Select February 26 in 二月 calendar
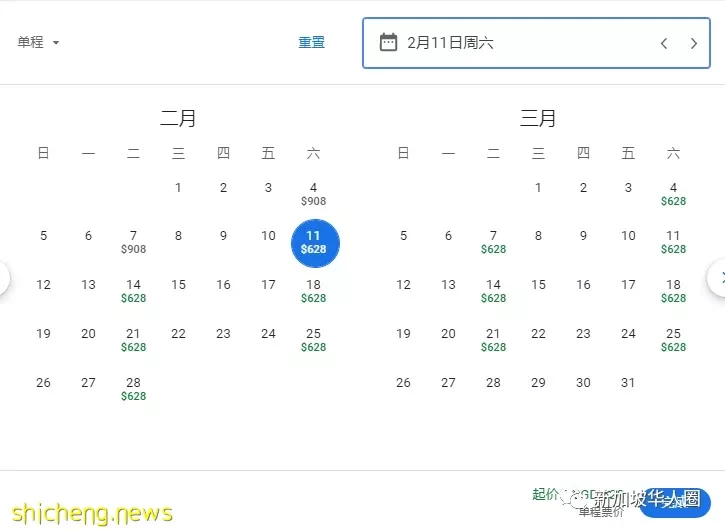725x531 pixels. 43,383
